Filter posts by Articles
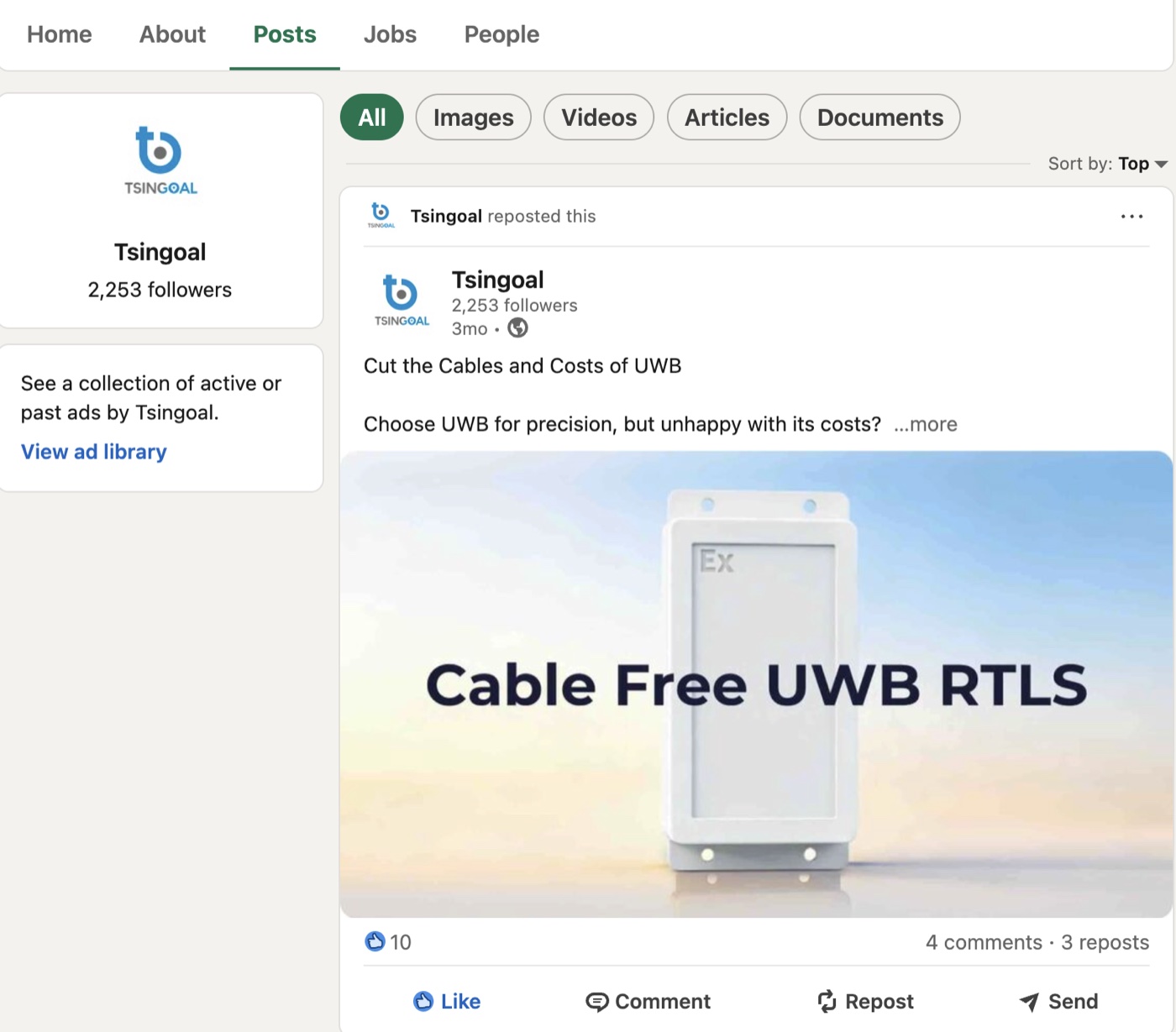Image resolution: width=1176 pixels, height=1032 pixels. [x=727, y=118]
